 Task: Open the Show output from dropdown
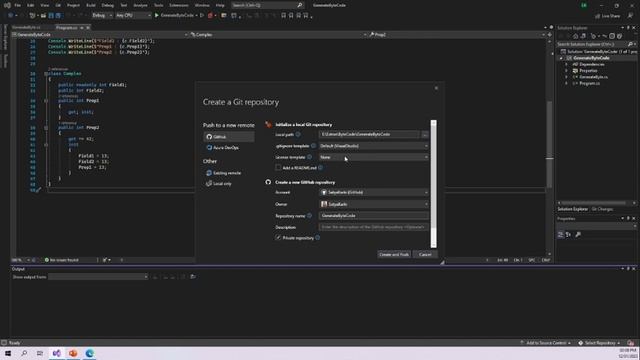coord(98,277)
